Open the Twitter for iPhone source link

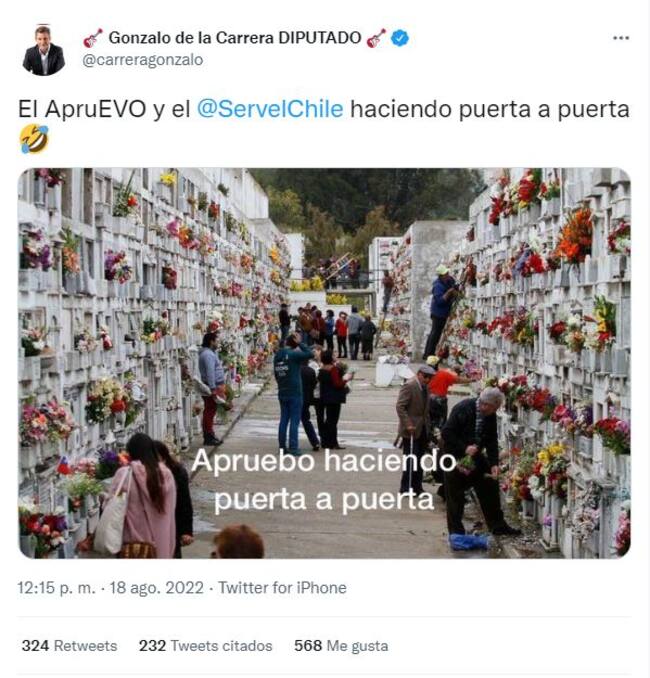282,588
